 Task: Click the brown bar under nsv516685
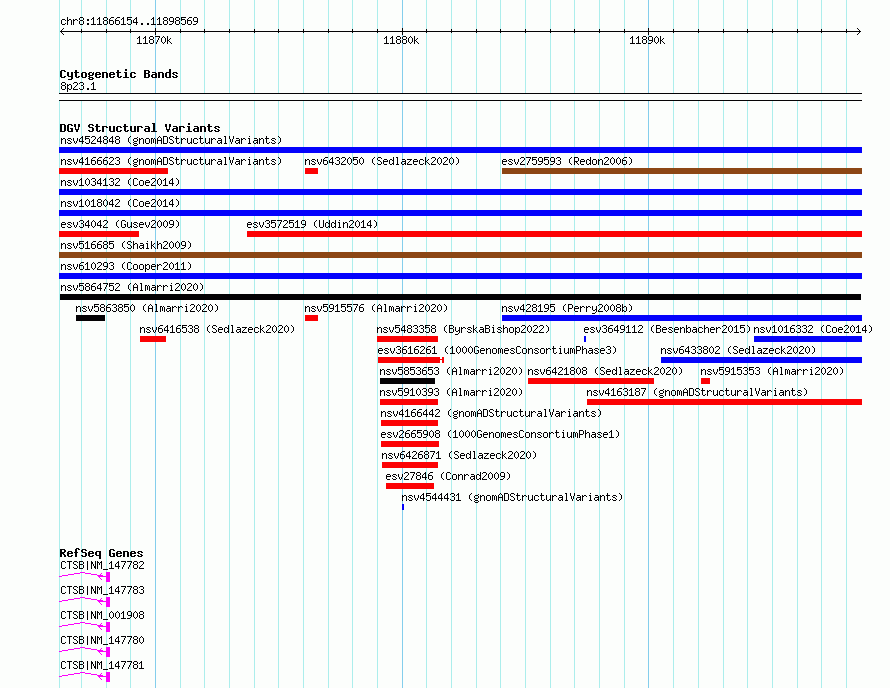pyautogui.click(x=460, y=255)
